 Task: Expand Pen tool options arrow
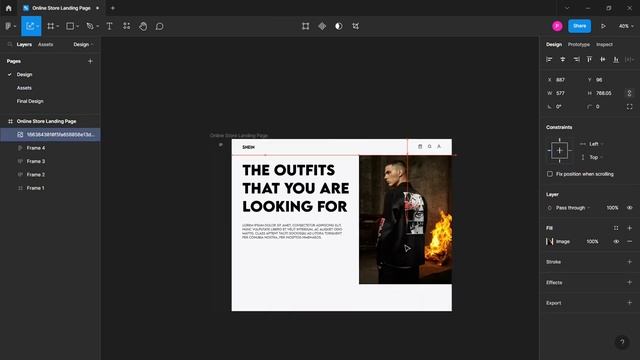(x=98, y=27)
